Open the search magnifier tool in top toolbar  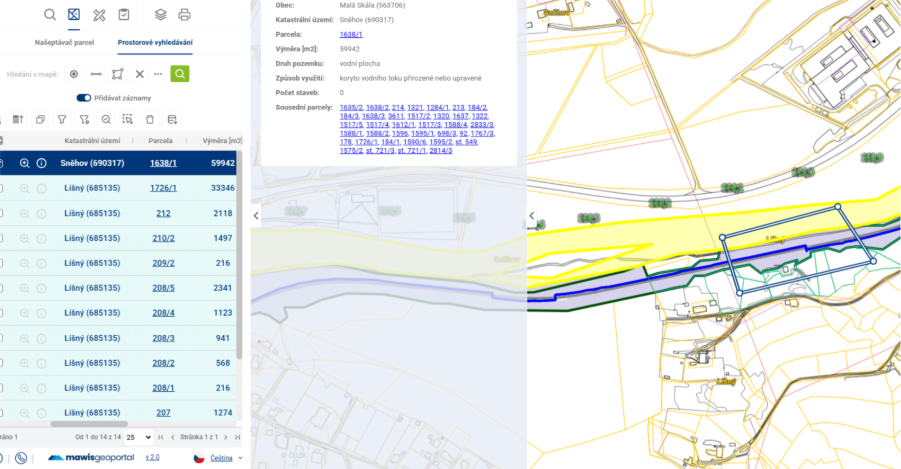tap(50, 15)
